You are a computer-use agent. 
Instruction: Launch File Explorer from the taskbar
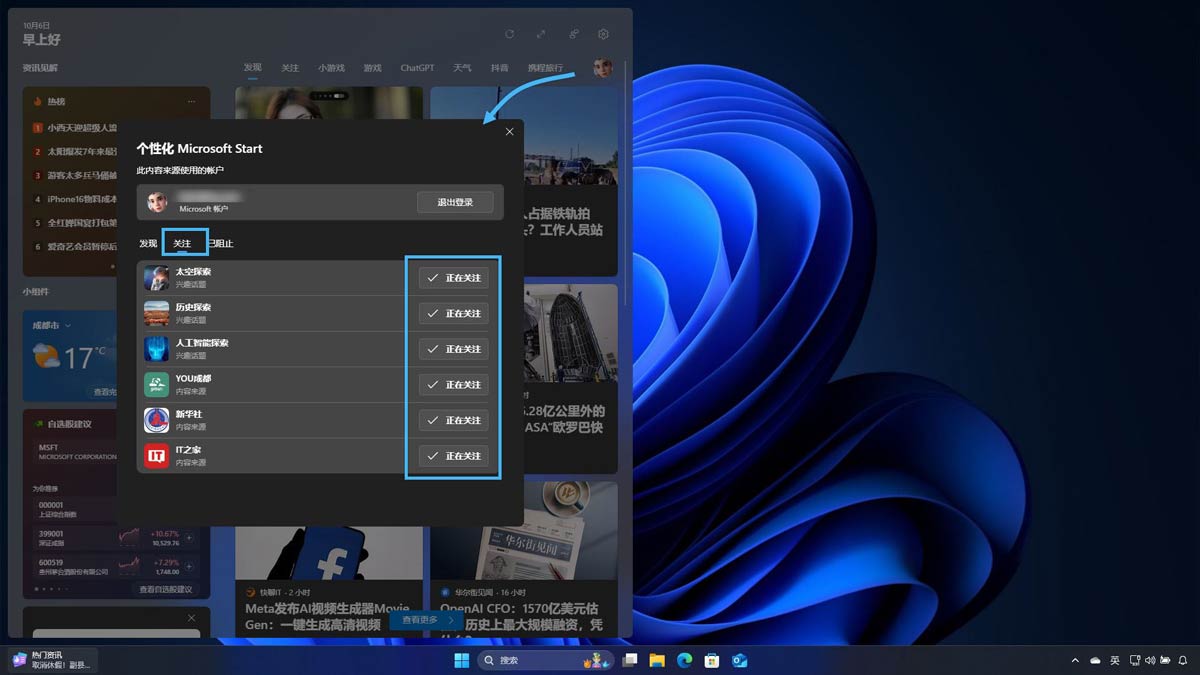657,660
